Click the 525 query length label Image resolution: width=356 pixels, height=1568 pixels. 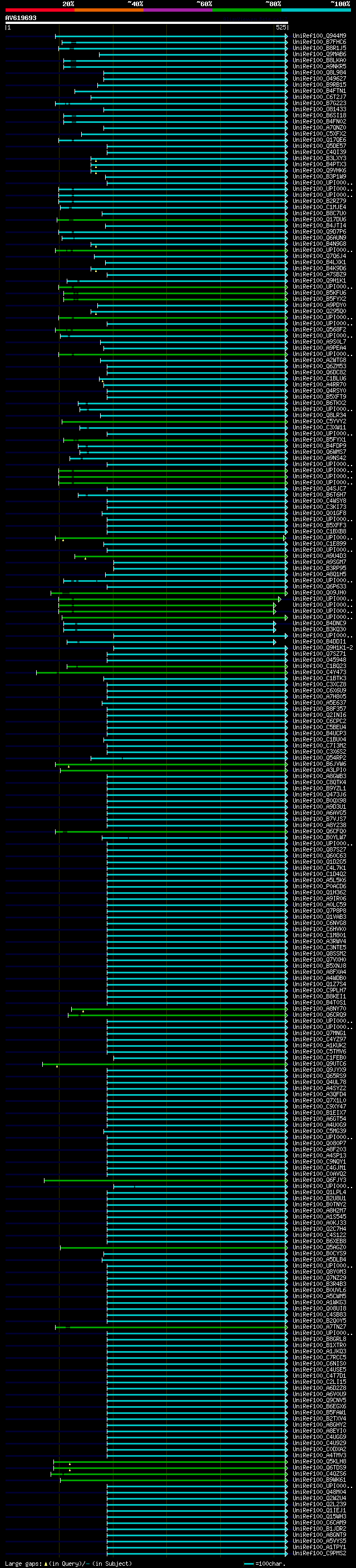(x=280, y=27)
